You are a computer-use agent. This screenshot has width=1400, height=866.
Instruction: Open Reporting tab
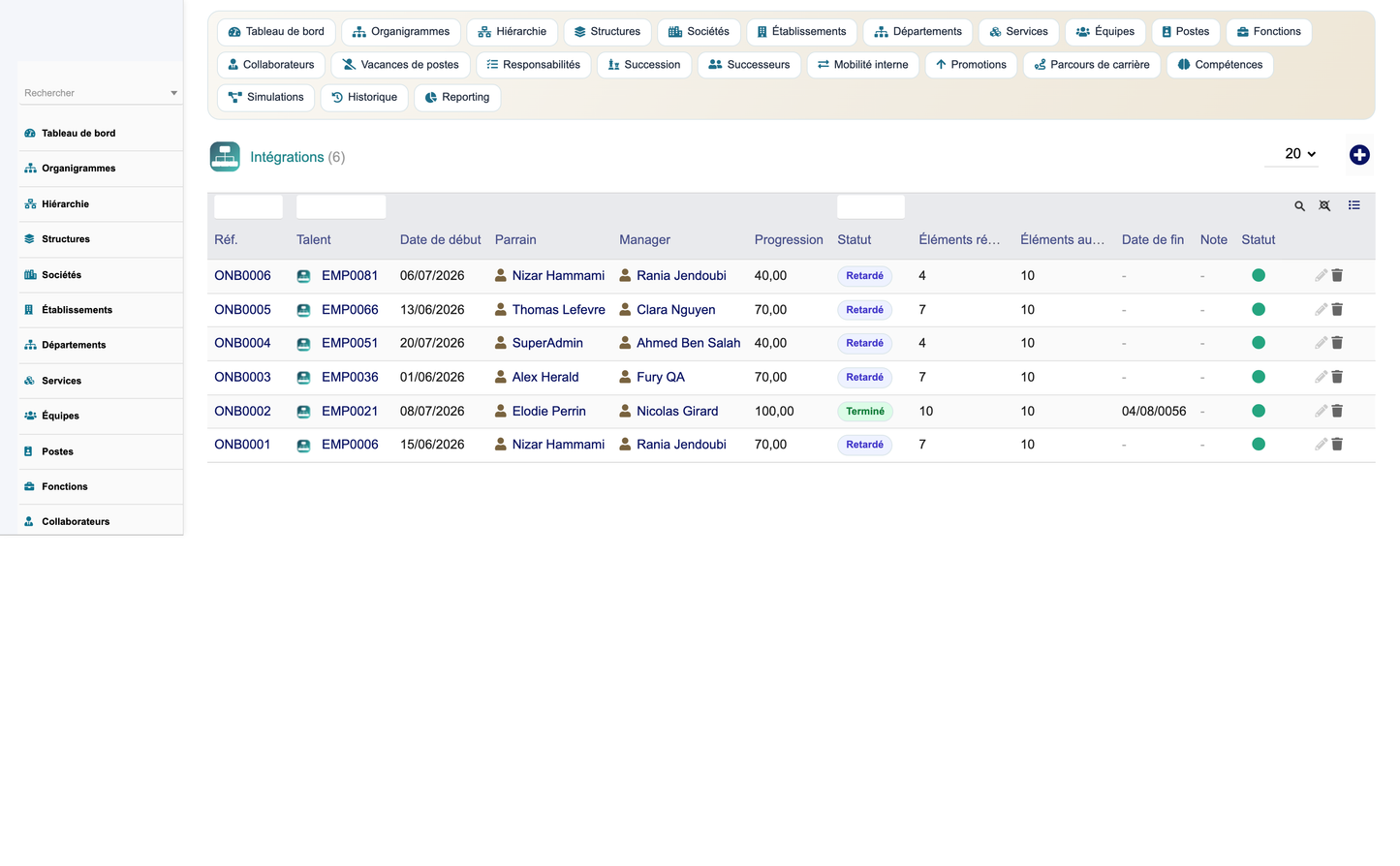(457, 98)
